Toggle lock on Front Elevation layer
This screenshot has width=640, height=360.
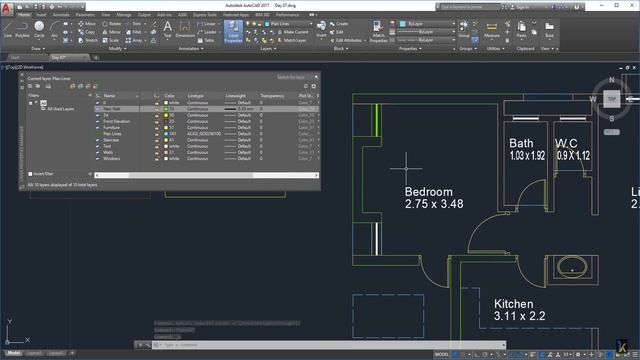point(157,121)
